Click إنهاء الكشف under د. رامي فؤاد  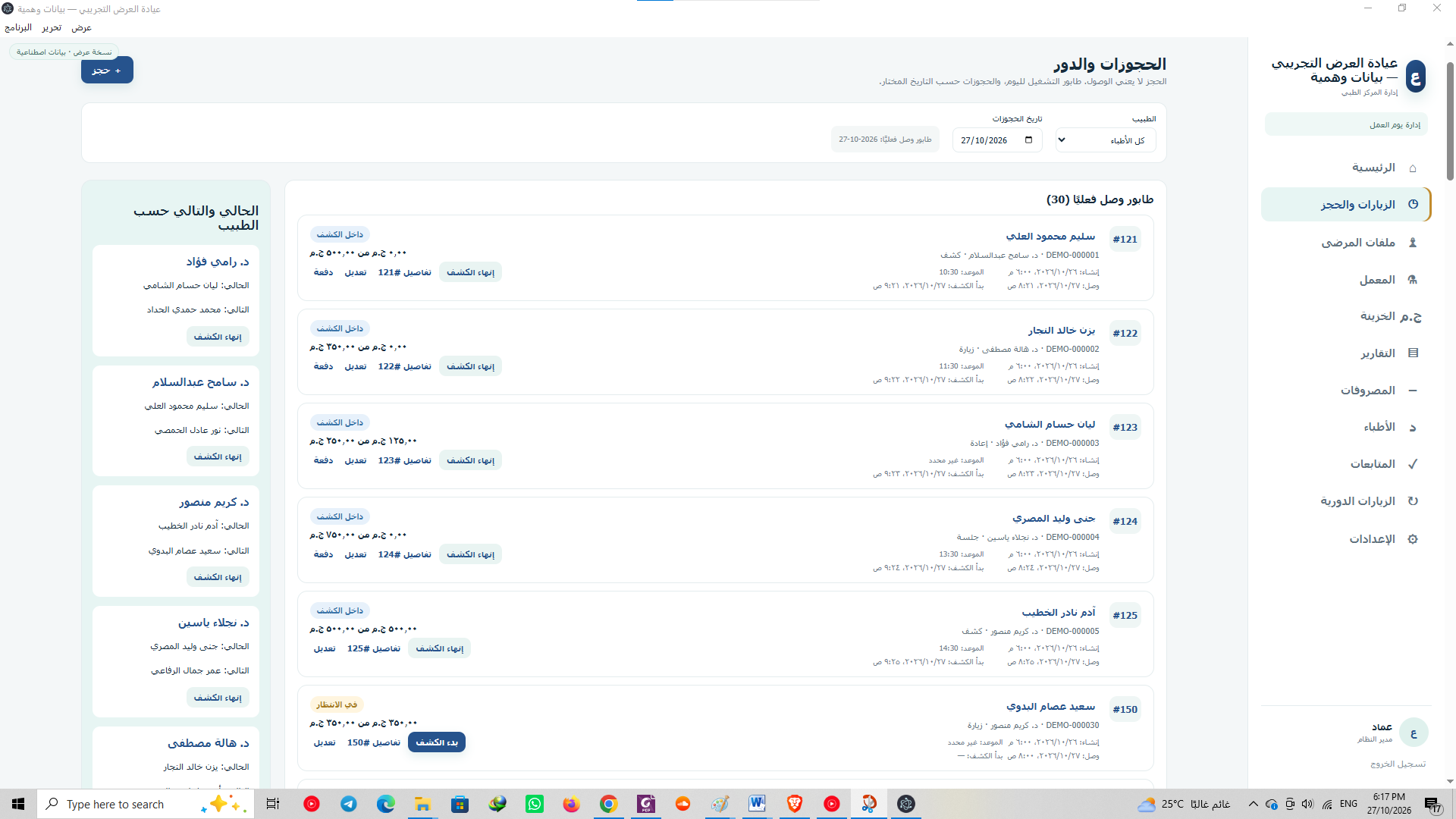tap(218, 337)
